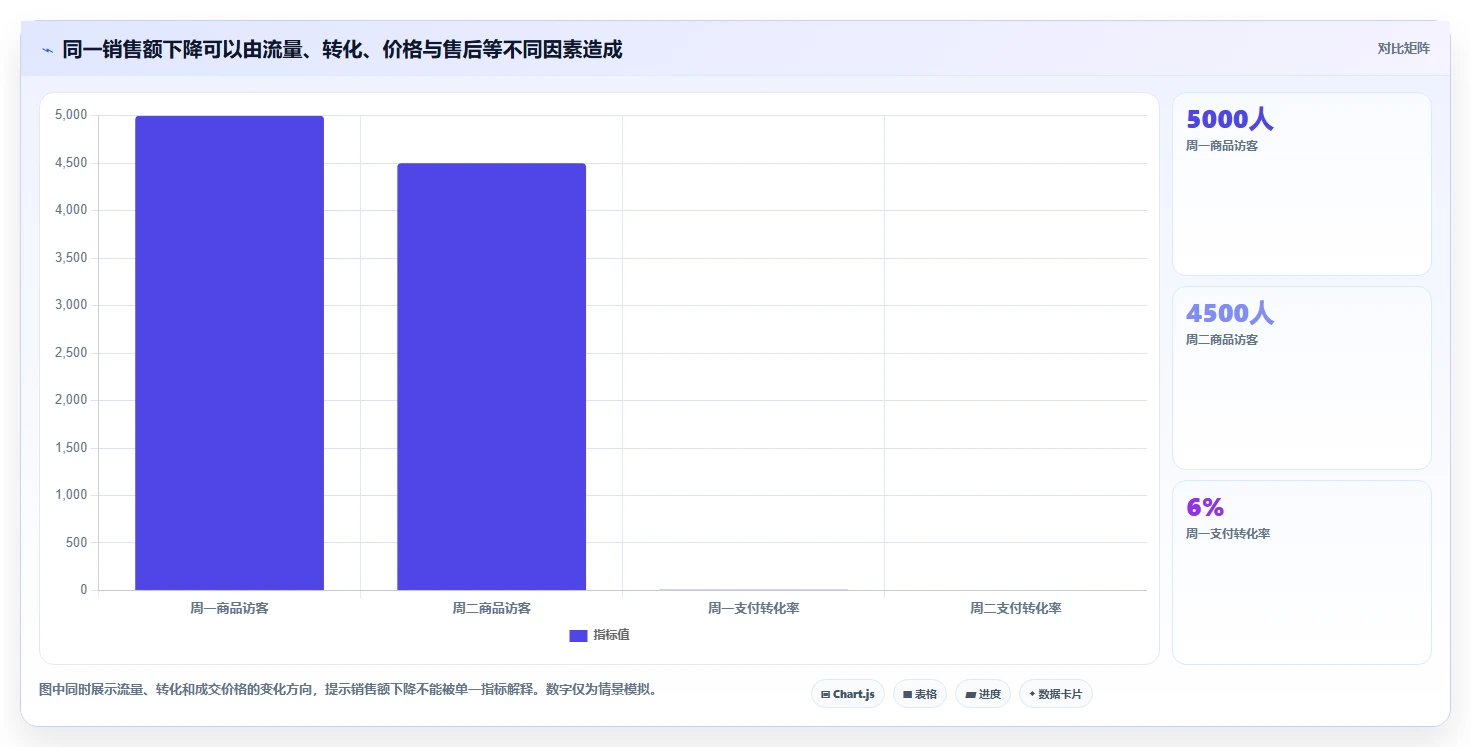Select the 表格 tag chip
The width and height of the screenshot is (1471, 747).
[919, 694]
